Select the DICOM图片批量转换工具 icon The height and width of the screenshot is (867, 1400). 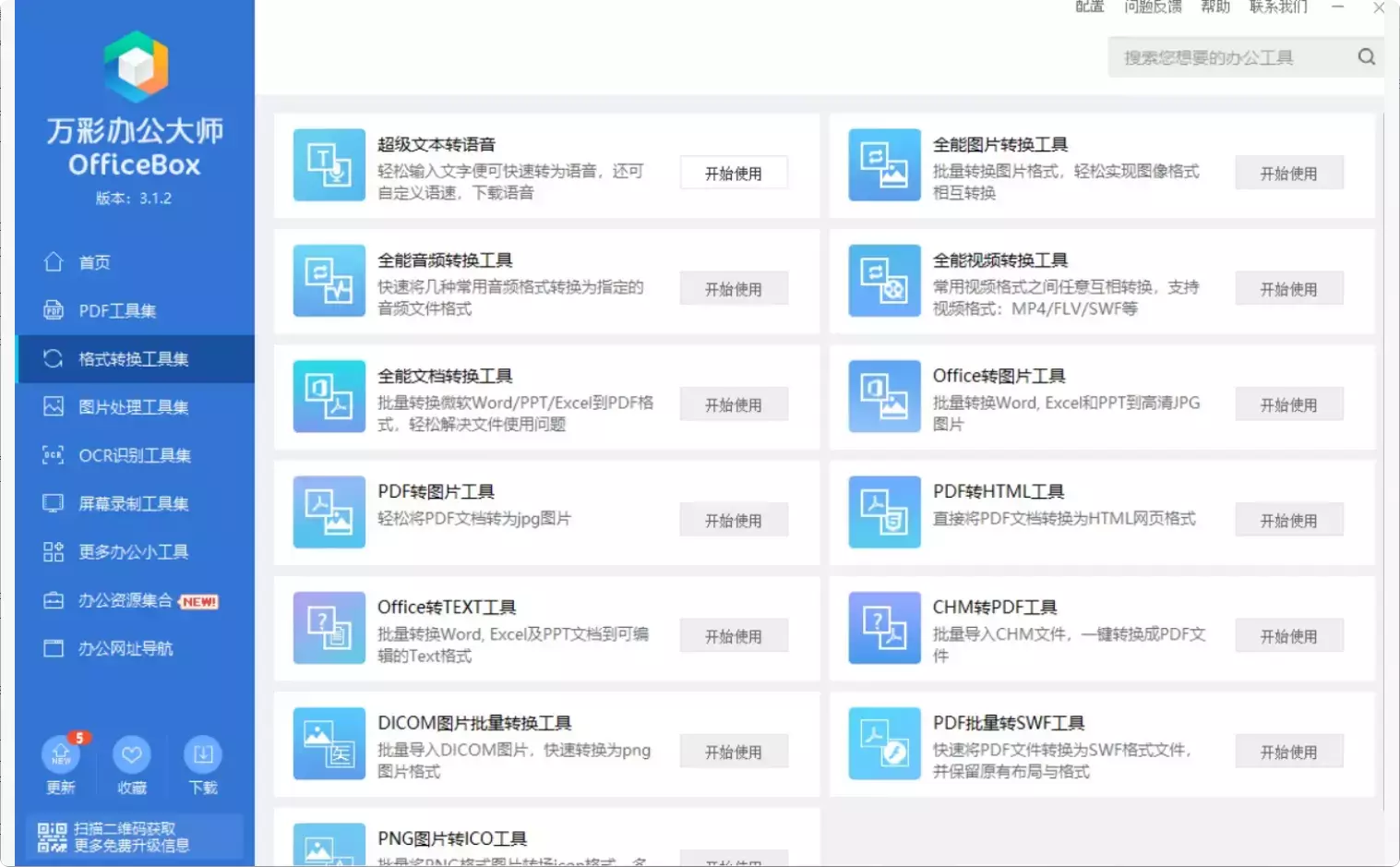pos(329,744)
